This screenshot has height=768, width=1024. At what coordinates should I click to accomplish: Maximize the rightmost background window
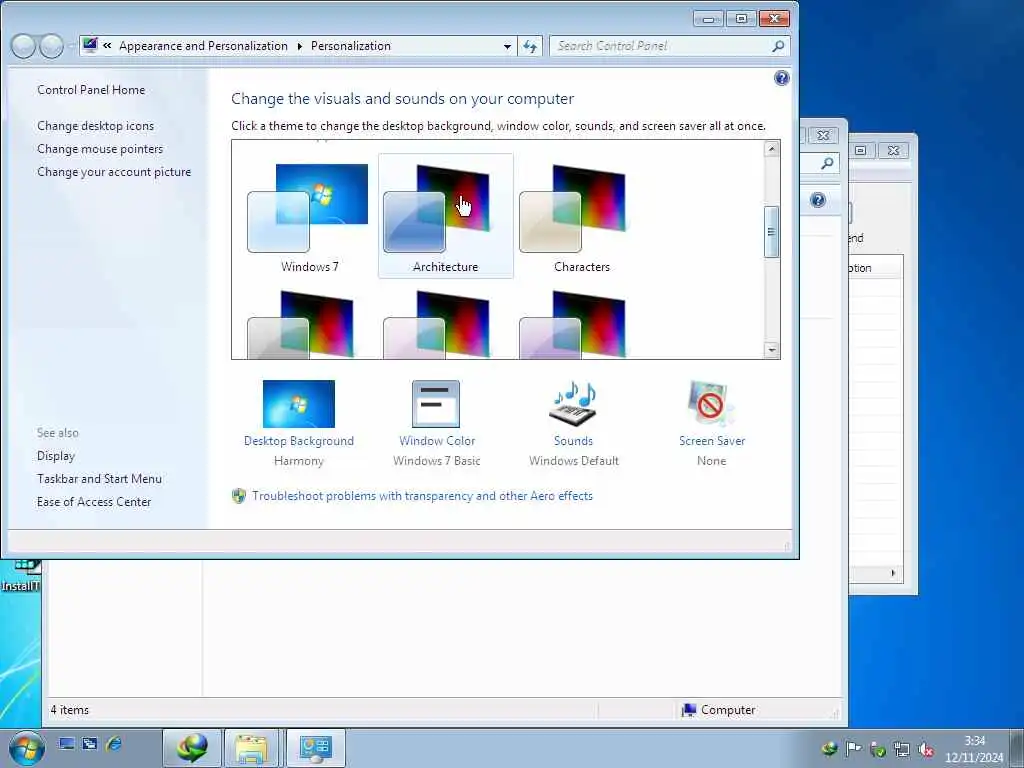861,150
